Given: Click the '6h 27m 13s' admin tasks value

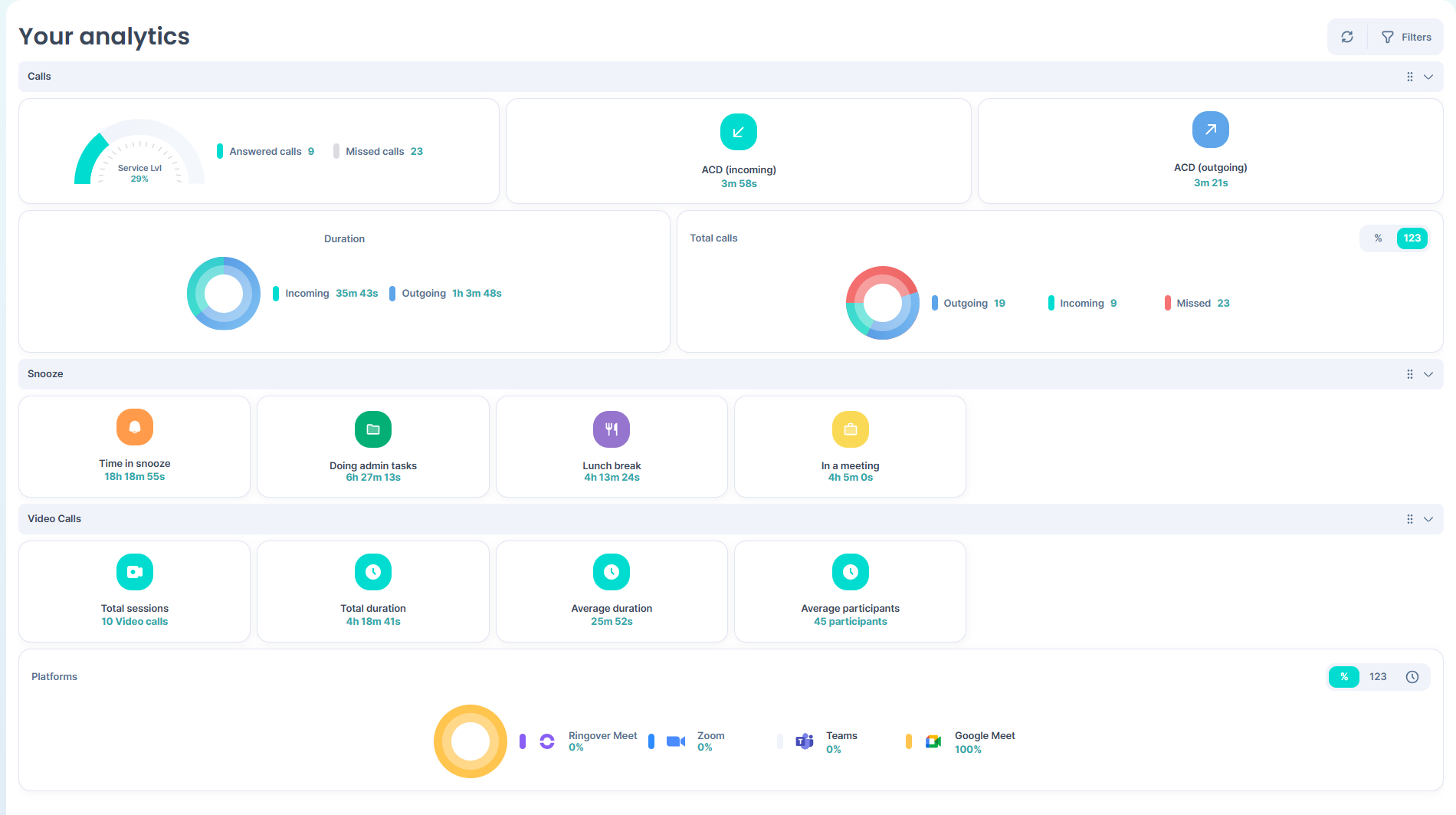Looking at the screenshot, I should (x=373, y=478).
